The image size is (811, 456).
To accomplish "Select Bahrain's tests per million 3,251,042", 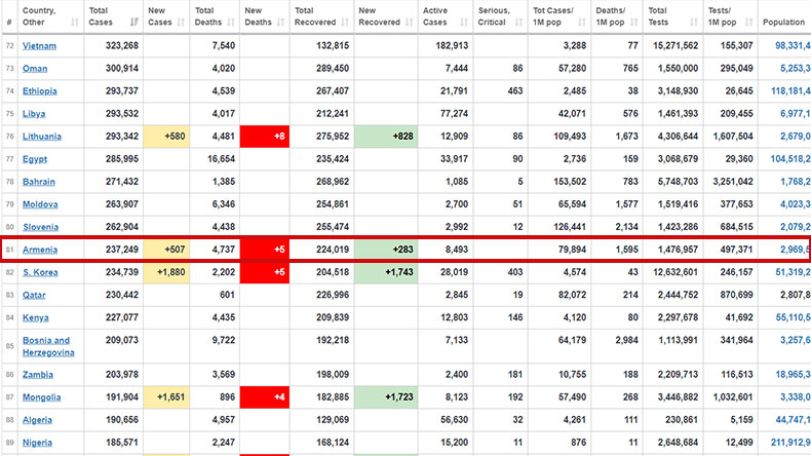I will point(733,182).
